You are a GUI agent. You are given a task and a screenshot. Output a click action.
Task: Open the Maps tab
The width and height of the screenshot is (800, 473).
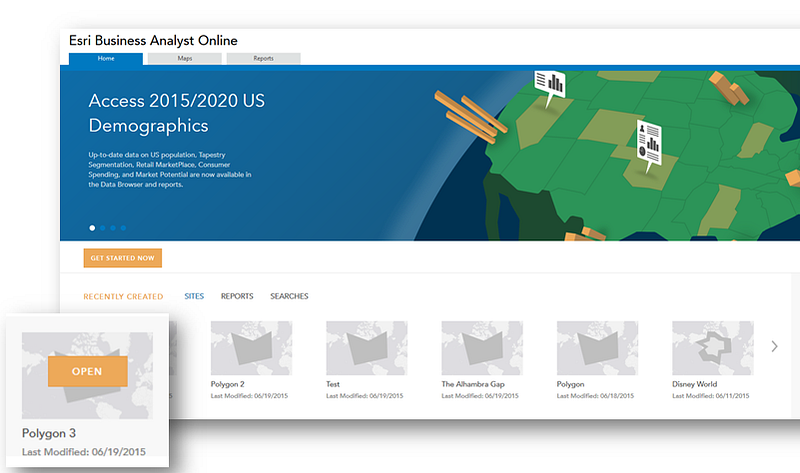(185, 59)
